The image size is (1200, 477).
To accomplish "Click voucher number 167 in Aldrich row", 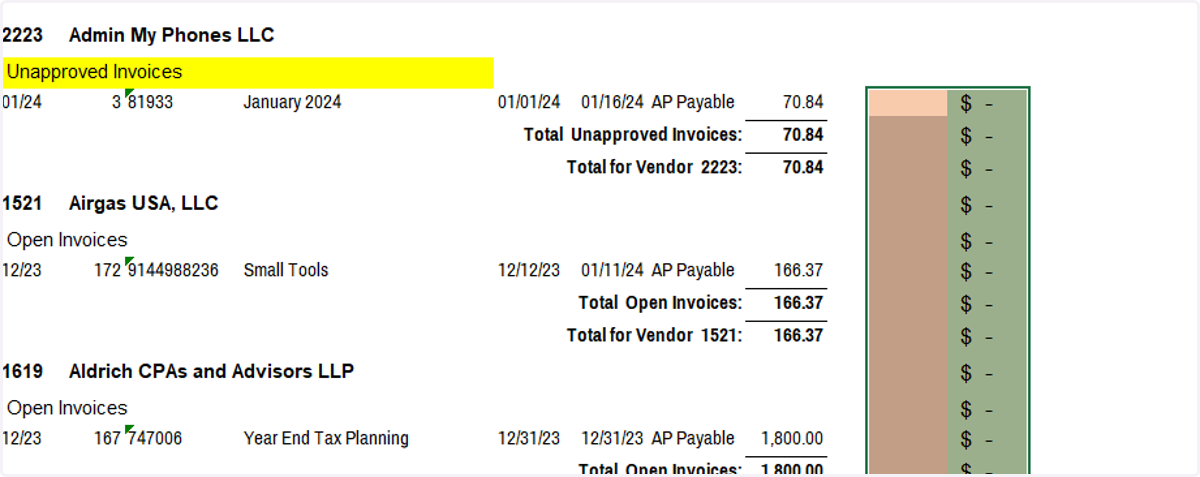I will tap(107, 438).
